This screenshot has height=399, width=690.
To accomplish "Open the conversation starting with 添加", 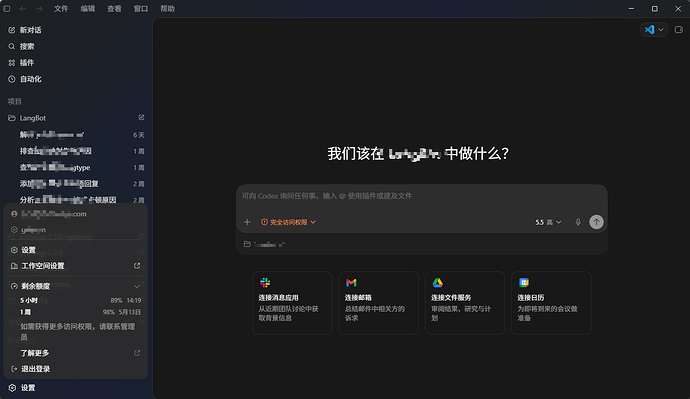I will (x=76, y=183).
